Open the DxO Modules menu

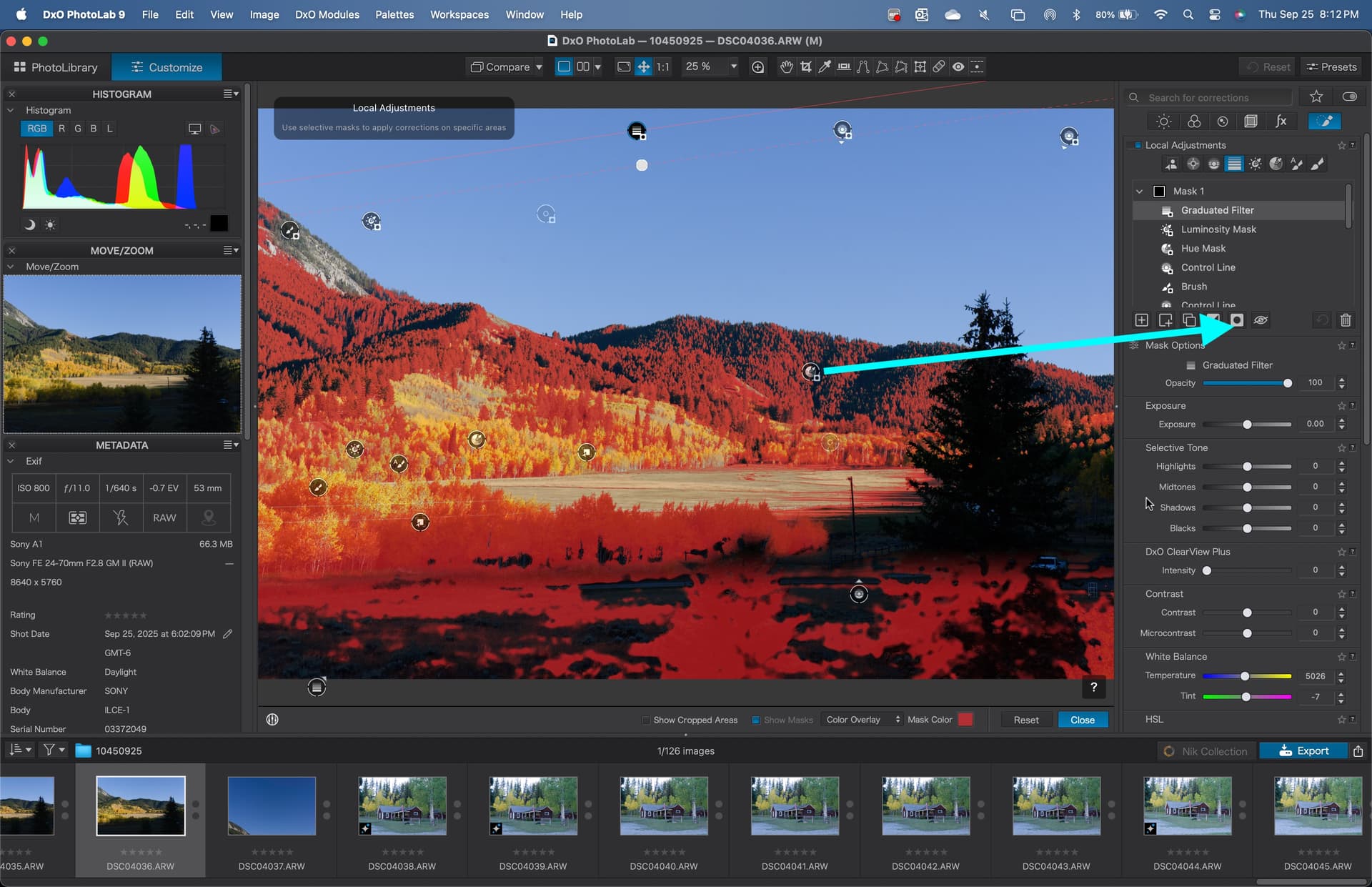click(327, 14)
